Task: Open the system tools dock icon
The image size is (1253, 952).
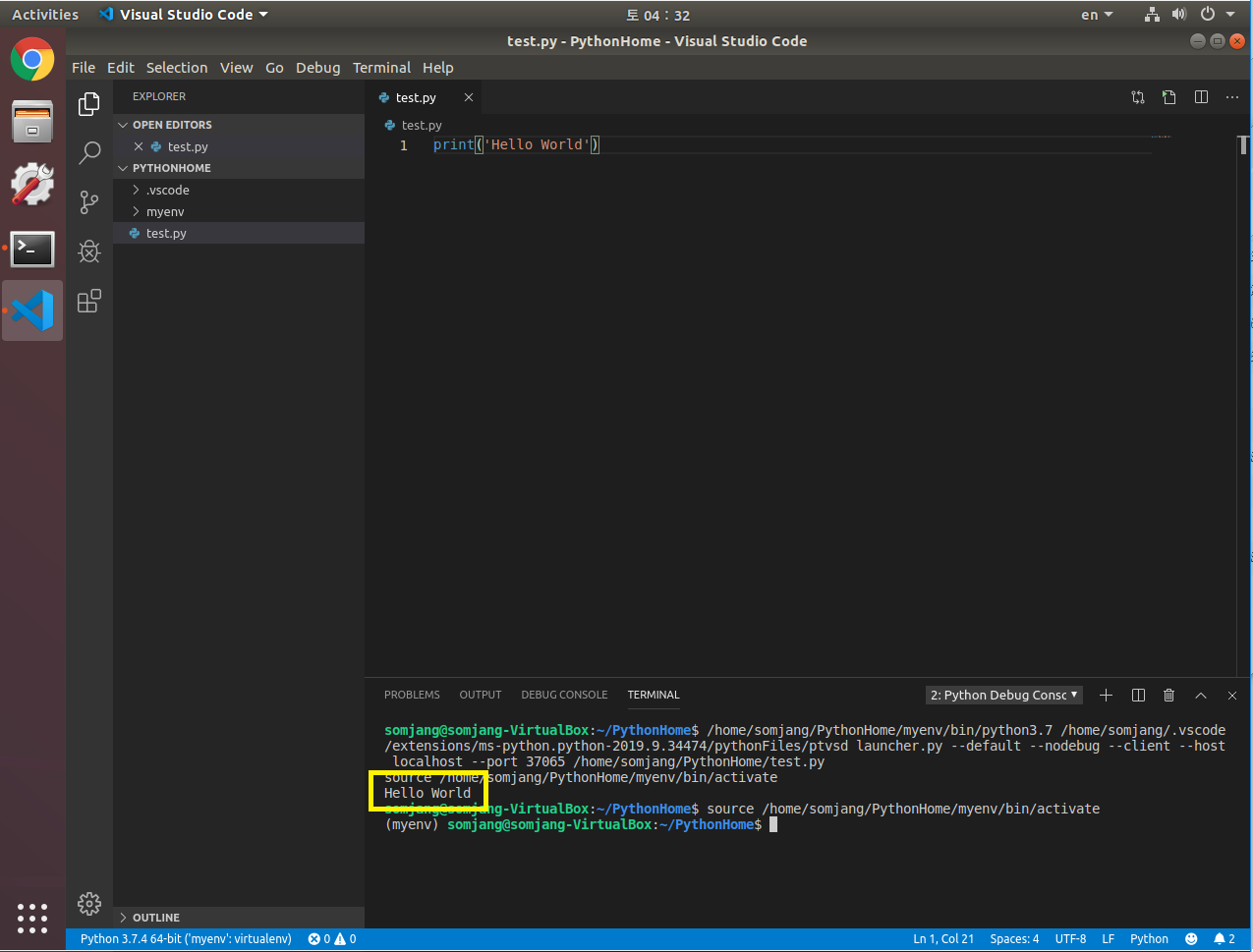Action: (32, 185)
